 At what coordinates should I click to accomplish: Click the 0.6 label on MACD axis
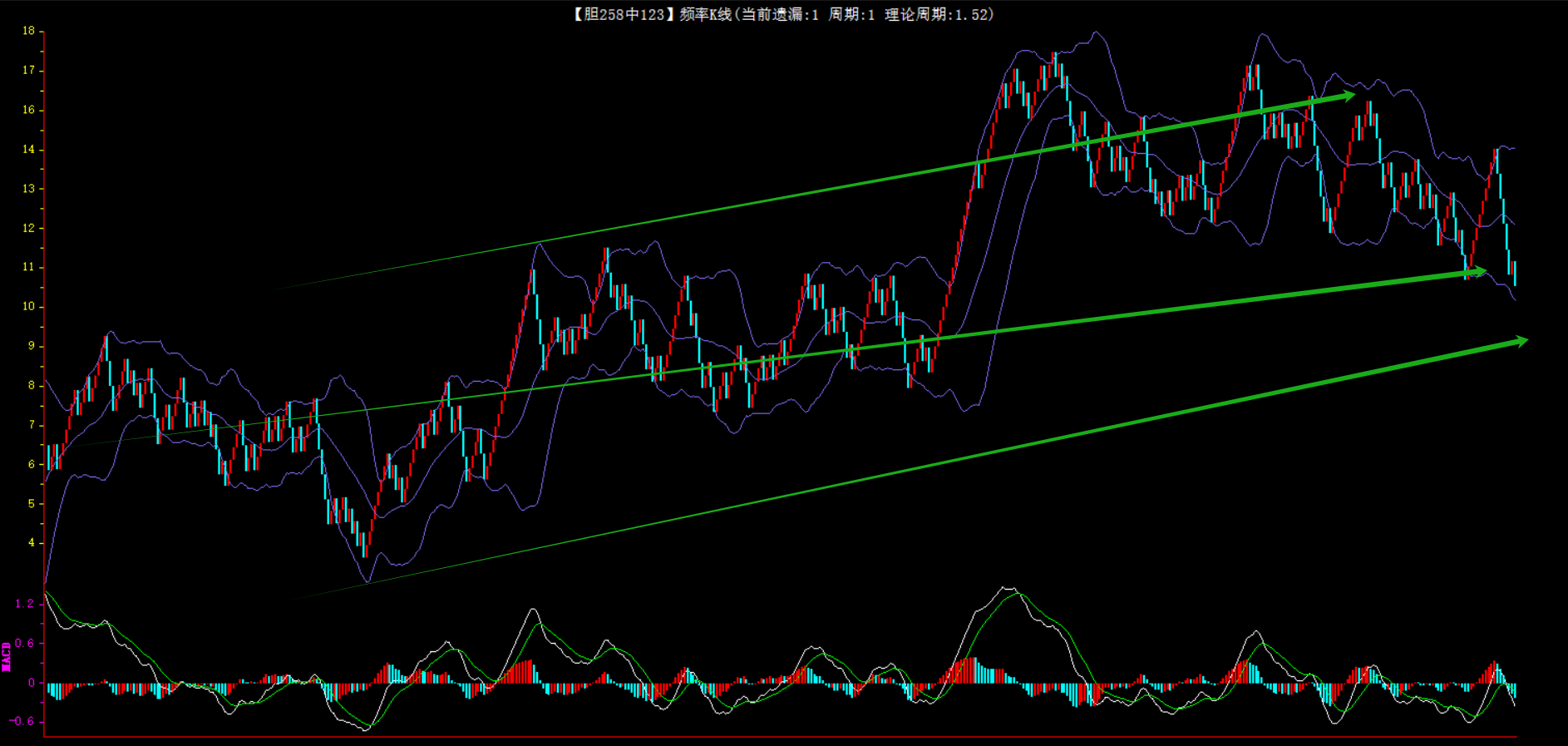[25, 643]
